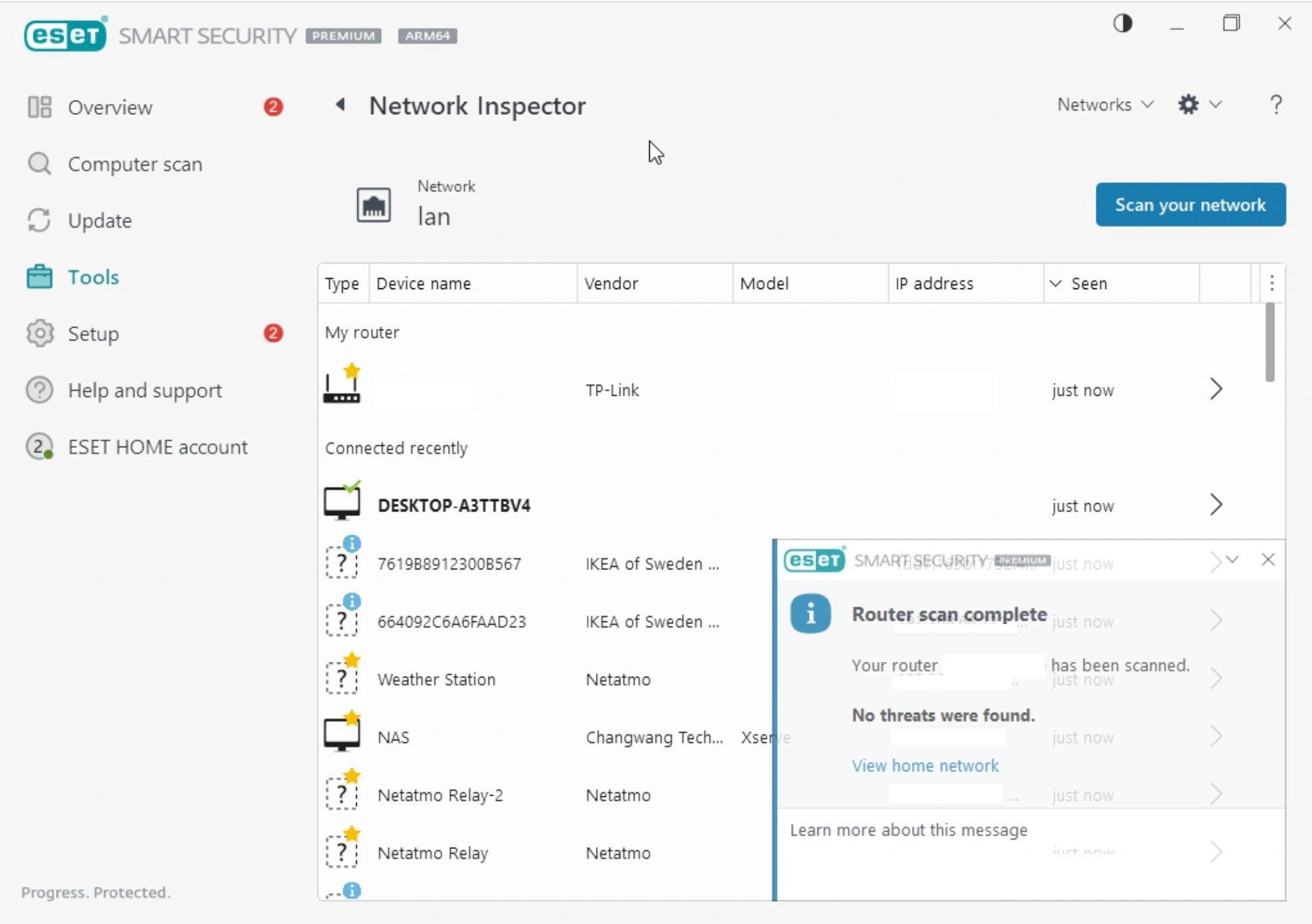Select the DESKTOP-A3TTBV4 device name
The height and width of the screenshot is (924, 1312).
(454, 505)
